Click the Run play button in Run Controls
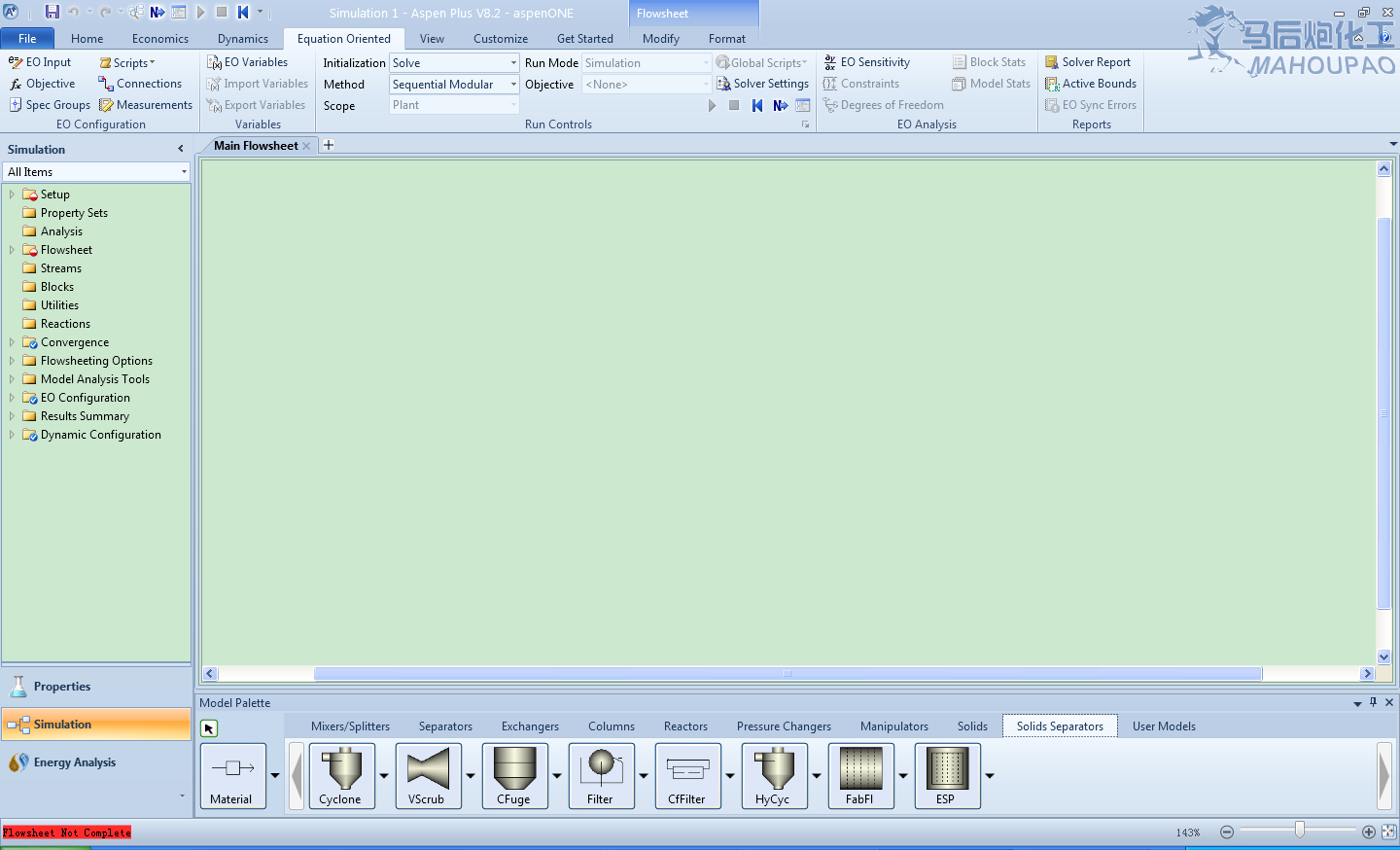The width and height of the screenshot is (1400, 850). pyautogui.click(x=712, y=105)
